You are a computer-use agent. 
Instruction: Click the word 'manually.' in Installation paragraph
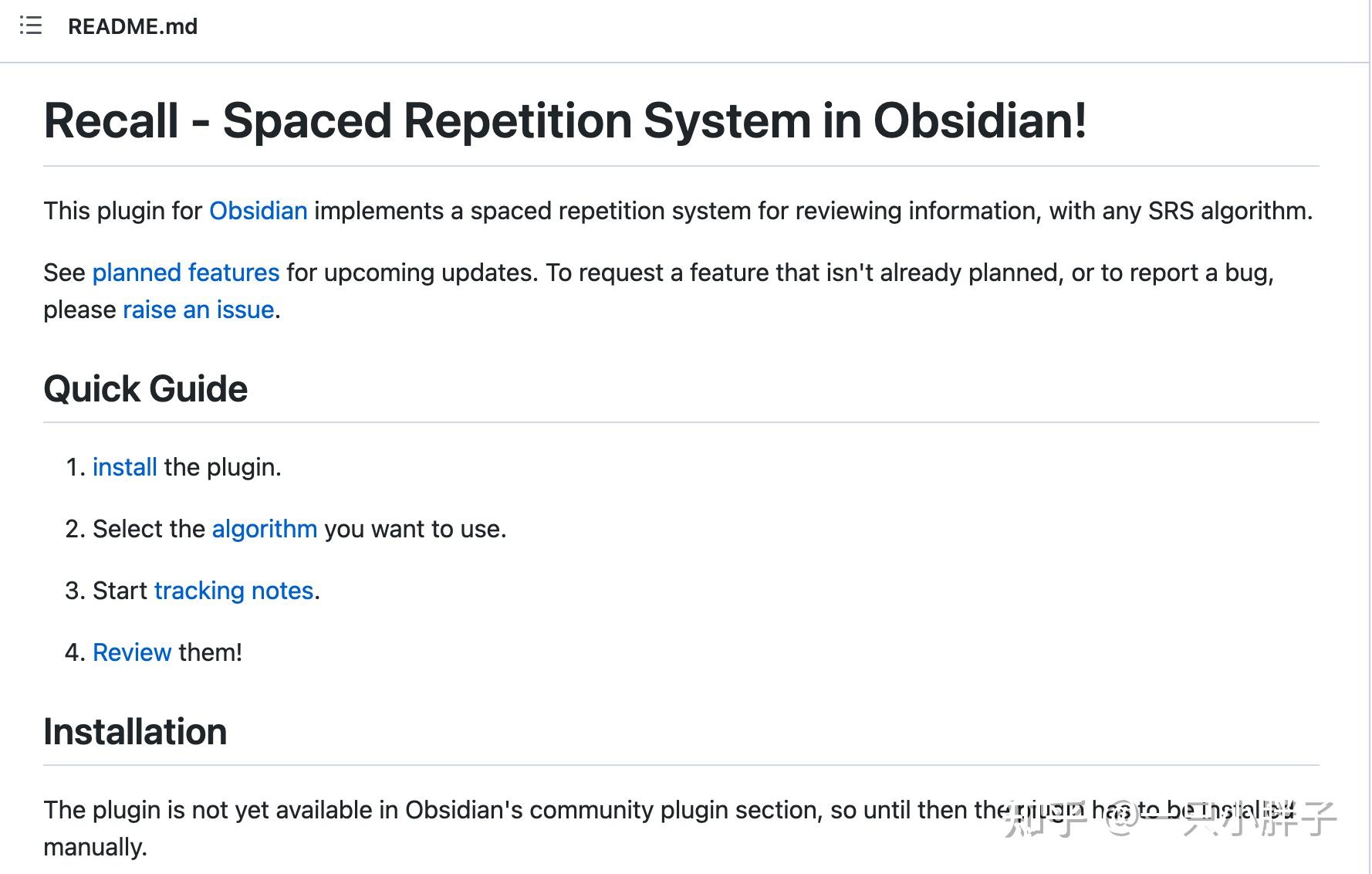tap(95, 847)
